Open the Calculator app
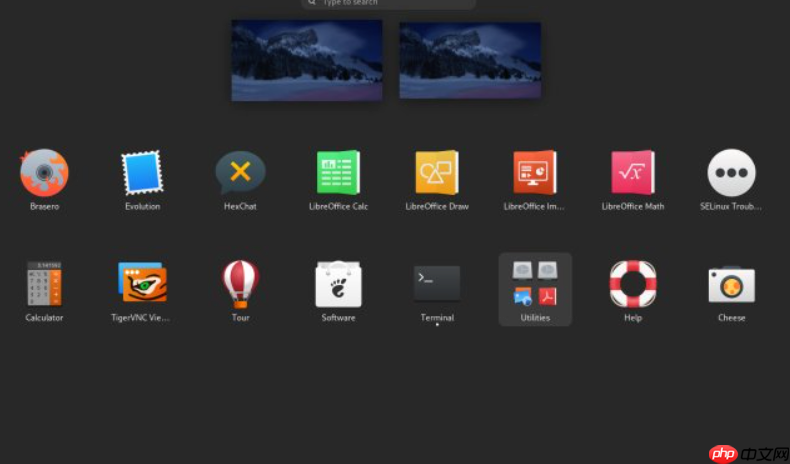This screenshot has height=464, width=790. click(x=44, y=284)
